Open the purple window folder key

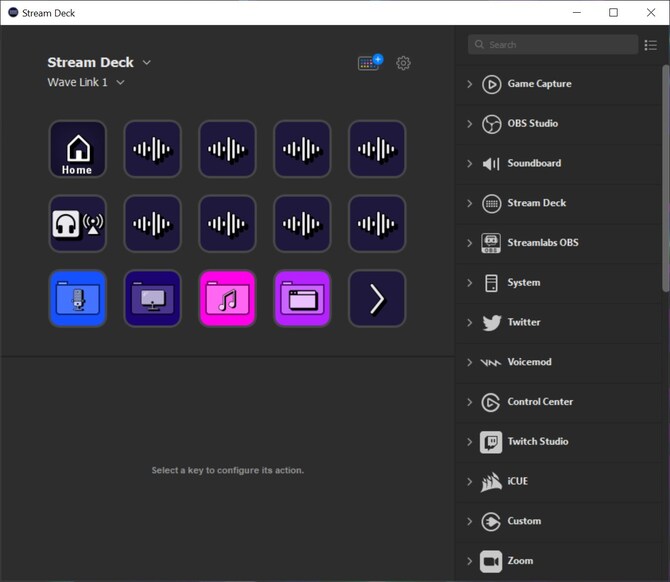pos(302,298)
